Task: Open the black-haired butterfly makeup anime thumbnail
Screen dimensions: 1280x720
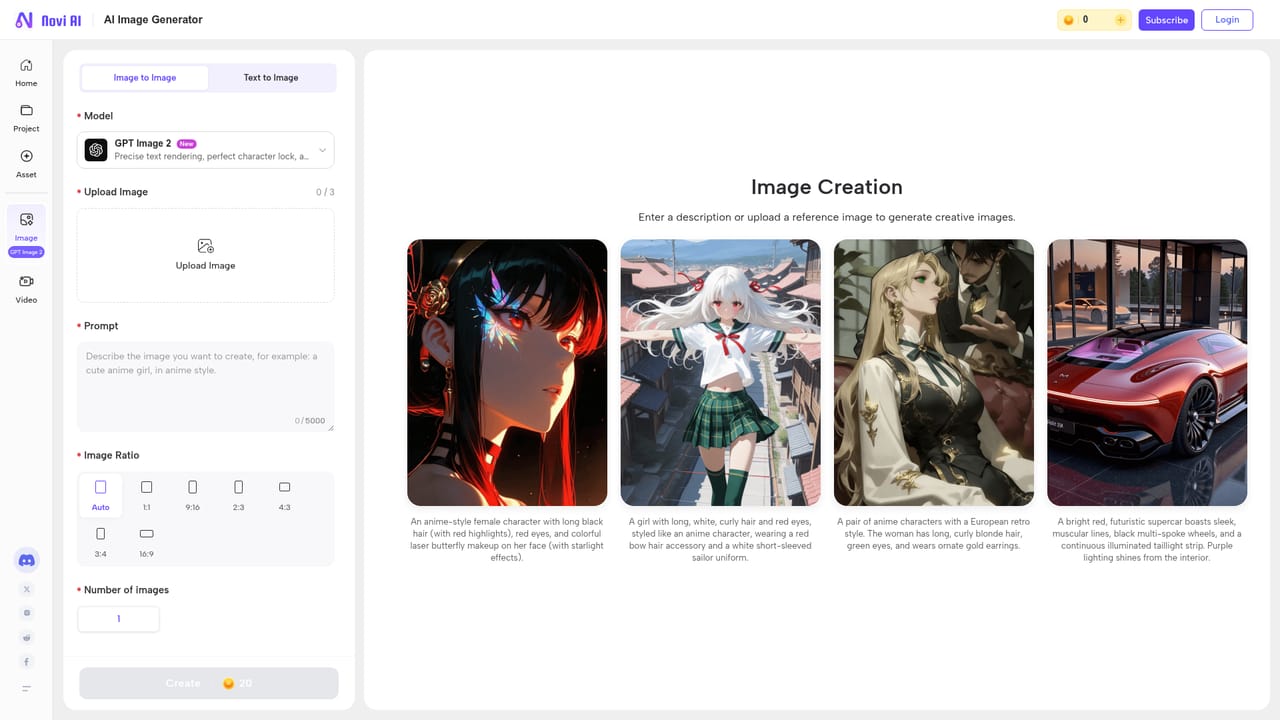Action: point(507,373)
